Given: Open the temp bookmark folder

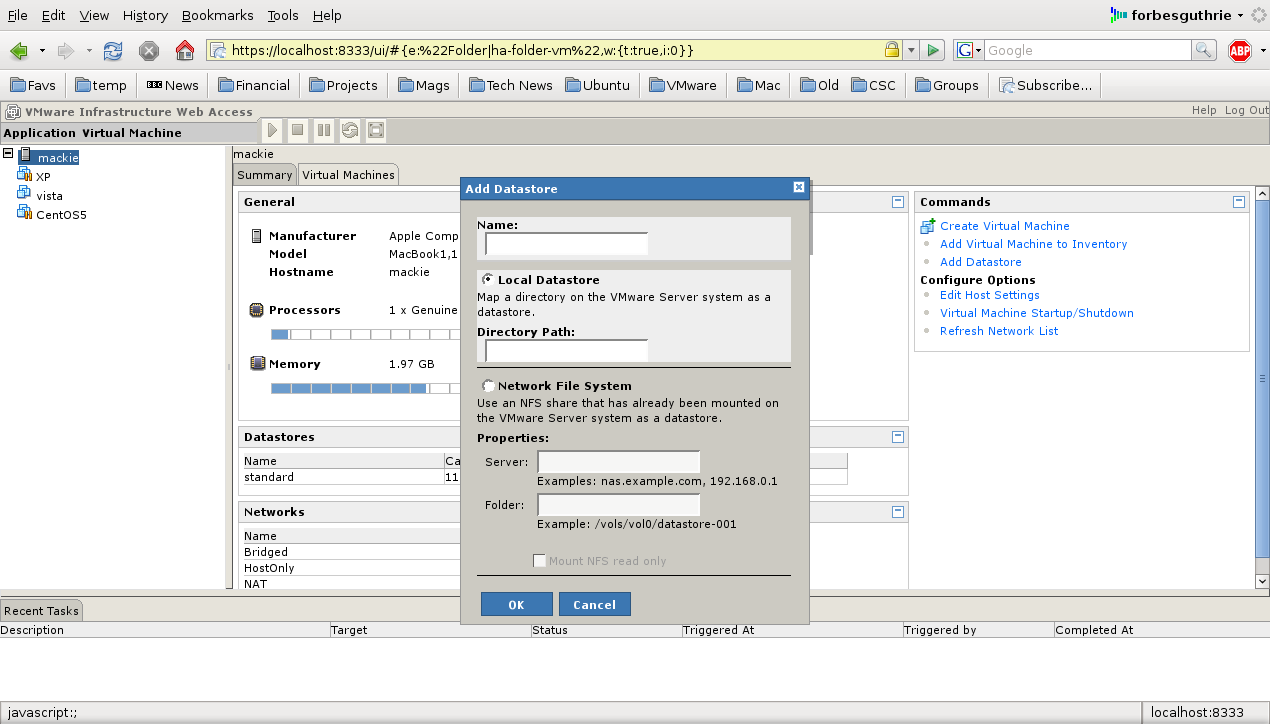Looking at the screenshot, I should point(102,85).
